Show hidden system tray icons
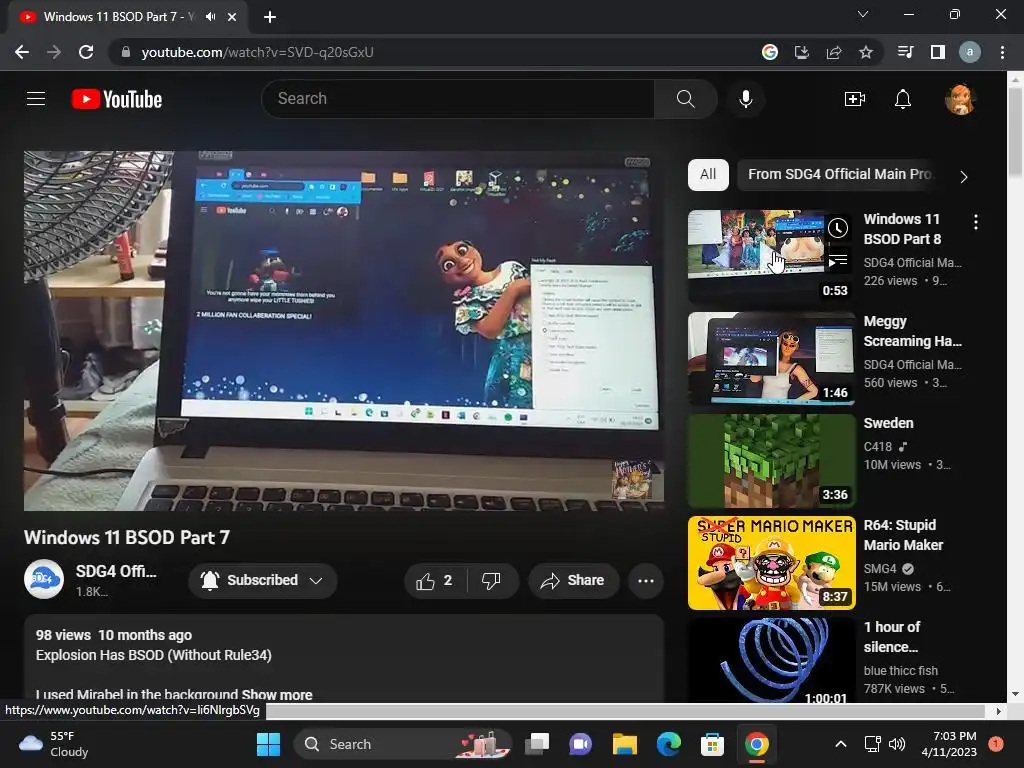The width and height of the screenshot is (1024, 768). [841, 744]
